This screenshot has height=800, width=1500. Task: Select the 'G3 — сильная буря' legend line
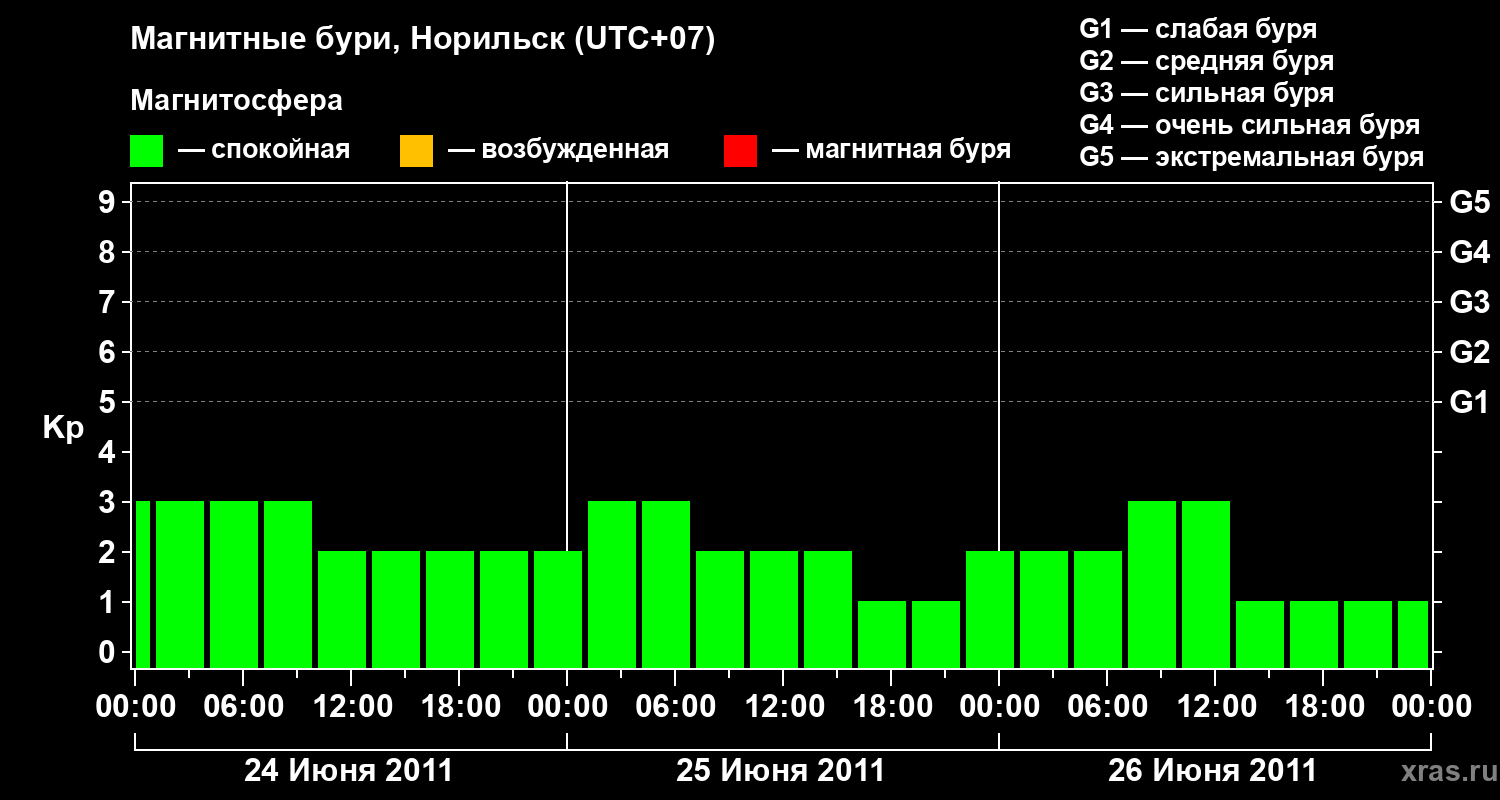(1207, 93)
